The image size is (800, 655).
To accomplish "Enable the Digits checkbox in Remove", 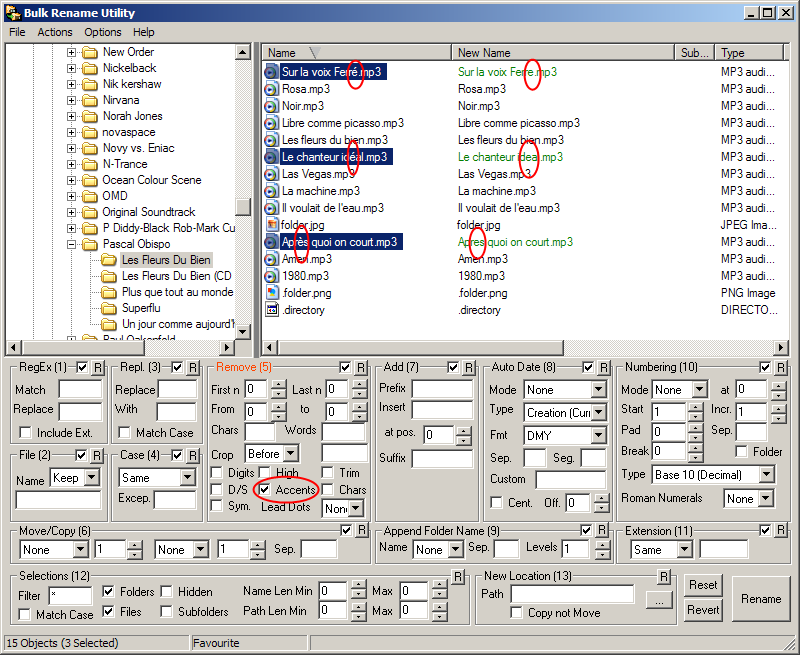I will point(217,473).
